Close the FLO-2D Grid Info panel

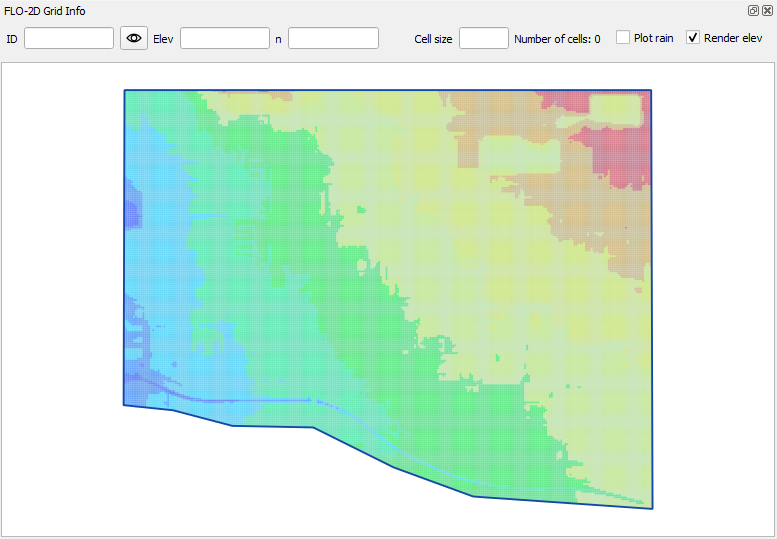tap(767, 10)
